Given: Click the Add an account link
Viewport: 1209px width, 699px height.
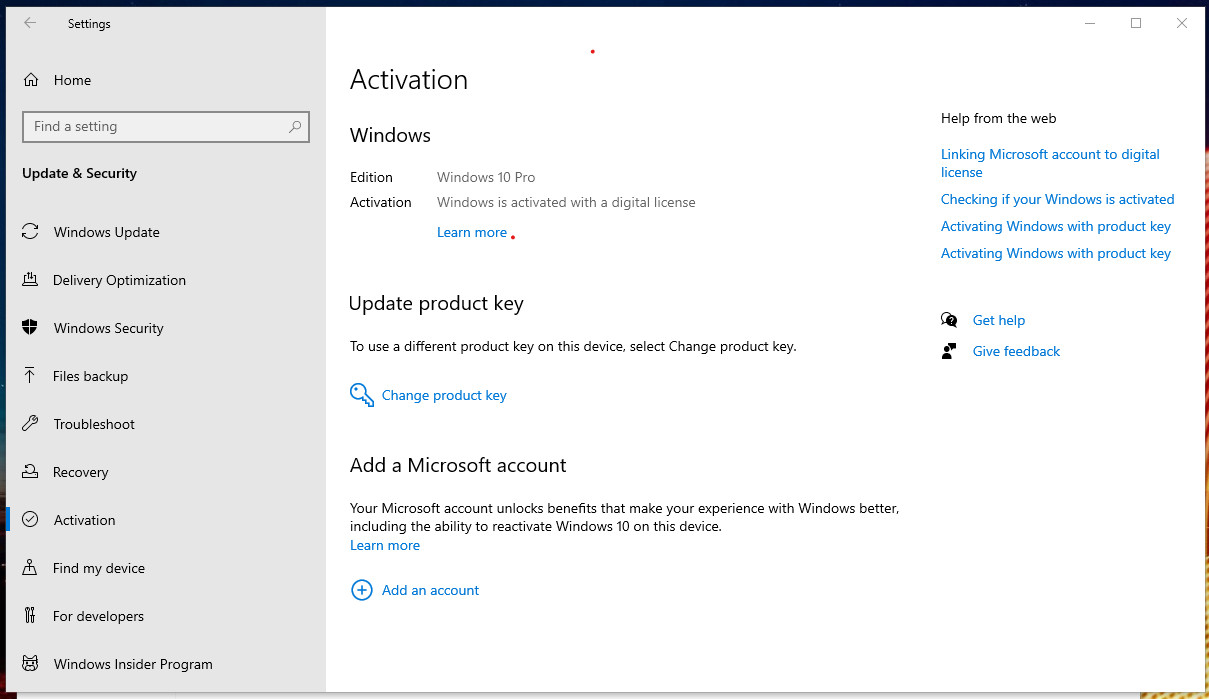Looking at the screenshot, I should (x=431, y=590).
